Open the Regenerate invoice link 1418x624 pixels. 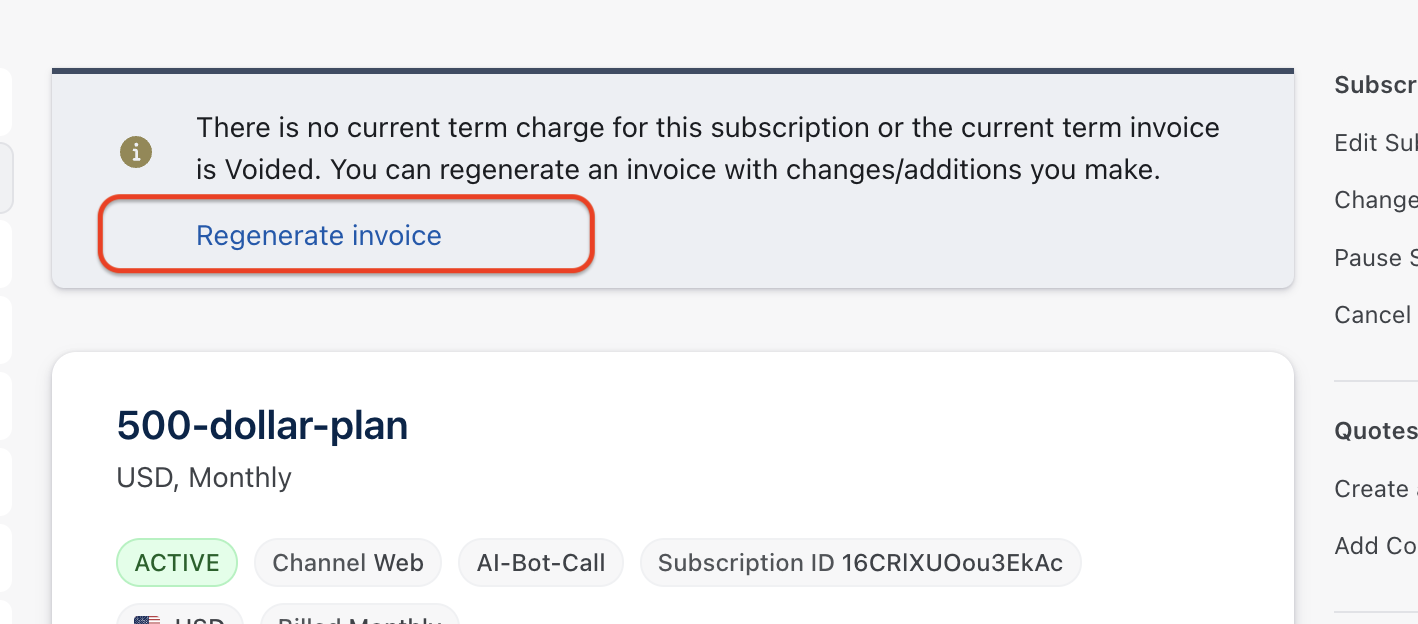click(x=319, y=236)
